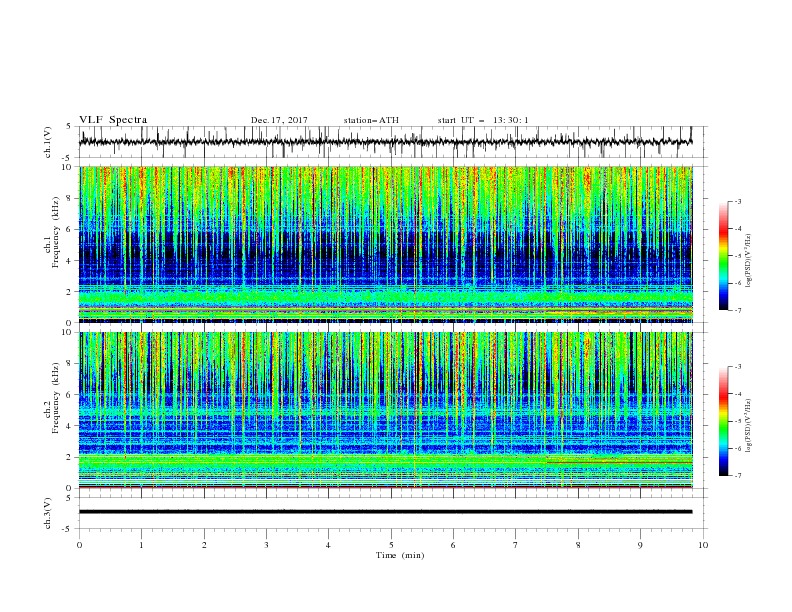Click time axis tick label "10"

click(703, 545)
